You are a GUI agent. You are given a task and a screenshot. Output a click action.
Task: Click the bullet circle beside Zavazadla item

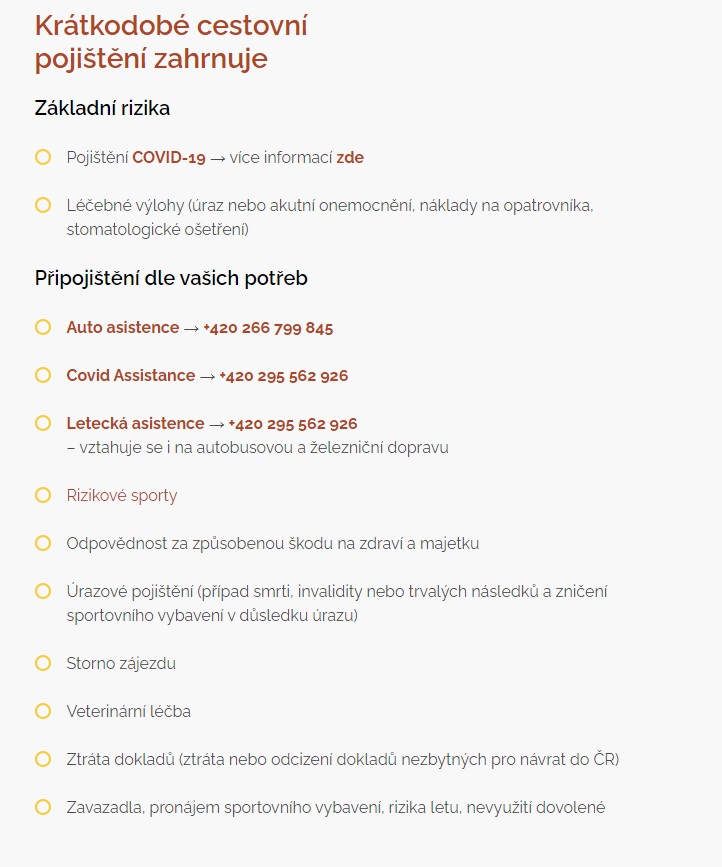[43, 807]
